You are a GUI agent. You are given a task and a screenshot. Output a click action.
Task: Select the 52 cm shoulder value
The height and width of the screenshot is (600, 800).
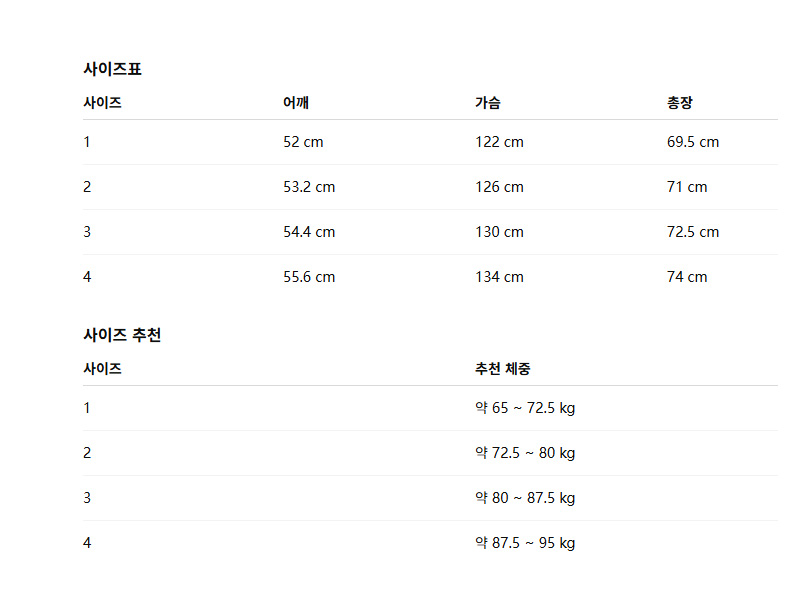tap(303, 142)
